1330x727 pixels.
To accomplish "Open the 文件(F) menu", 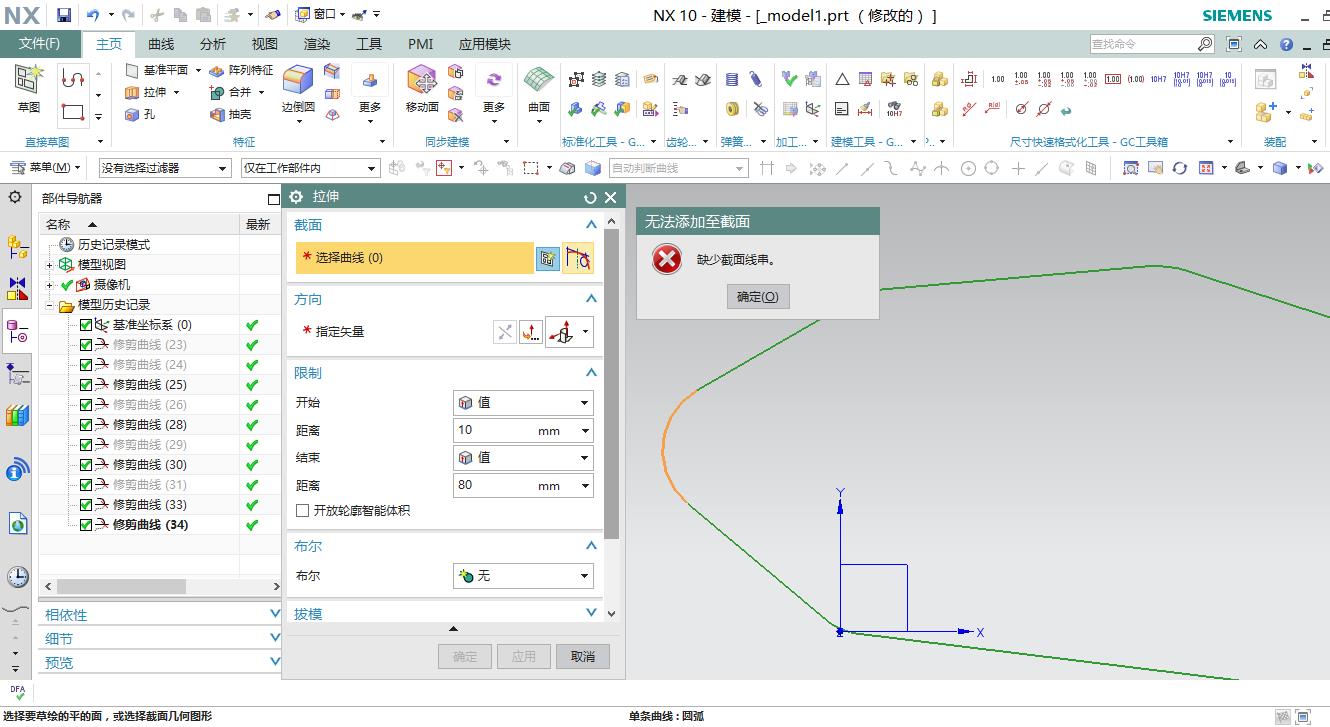I will coord(39,44).
